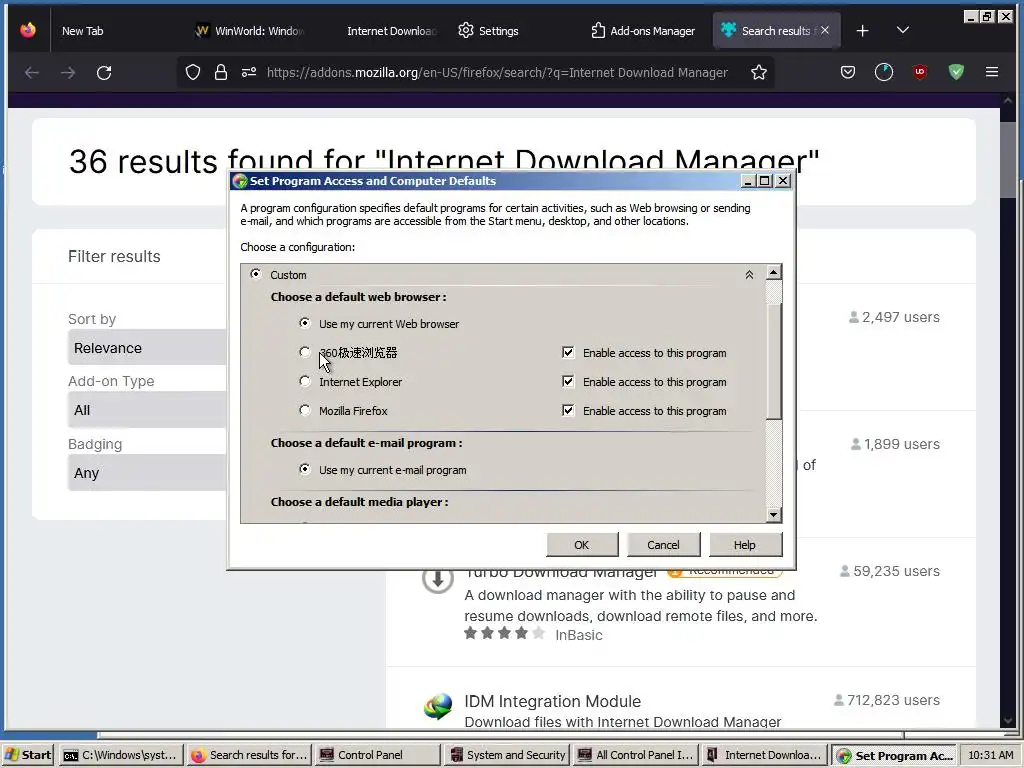
Task: Select Use my current e-mail program
Action: point(304,469)
